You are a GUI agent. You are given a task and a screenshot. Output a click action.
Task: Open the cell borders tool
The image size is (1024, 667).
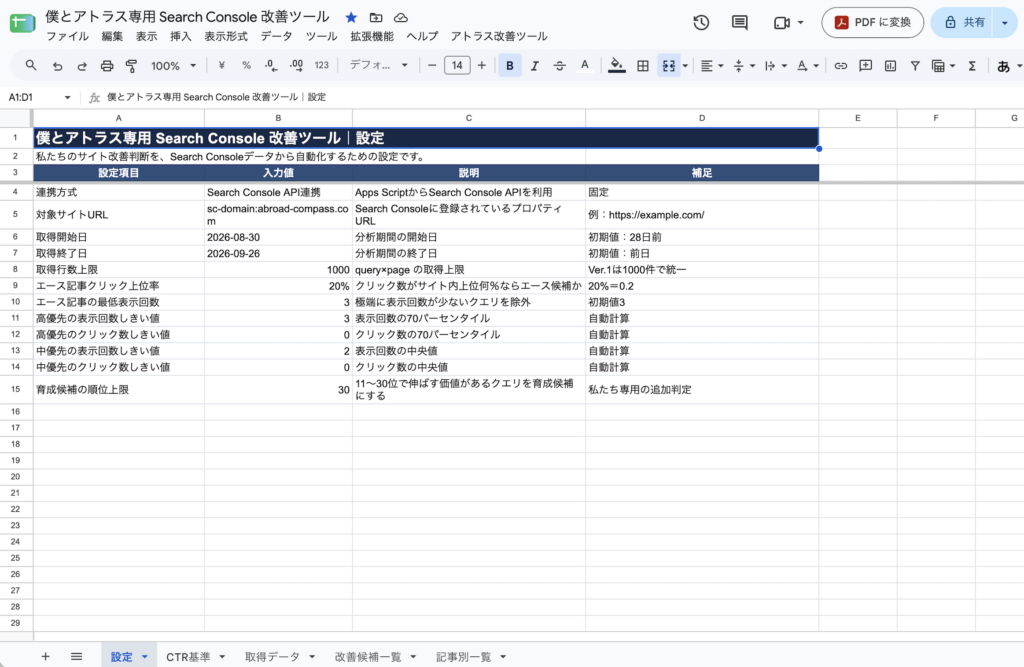point(643,65)
